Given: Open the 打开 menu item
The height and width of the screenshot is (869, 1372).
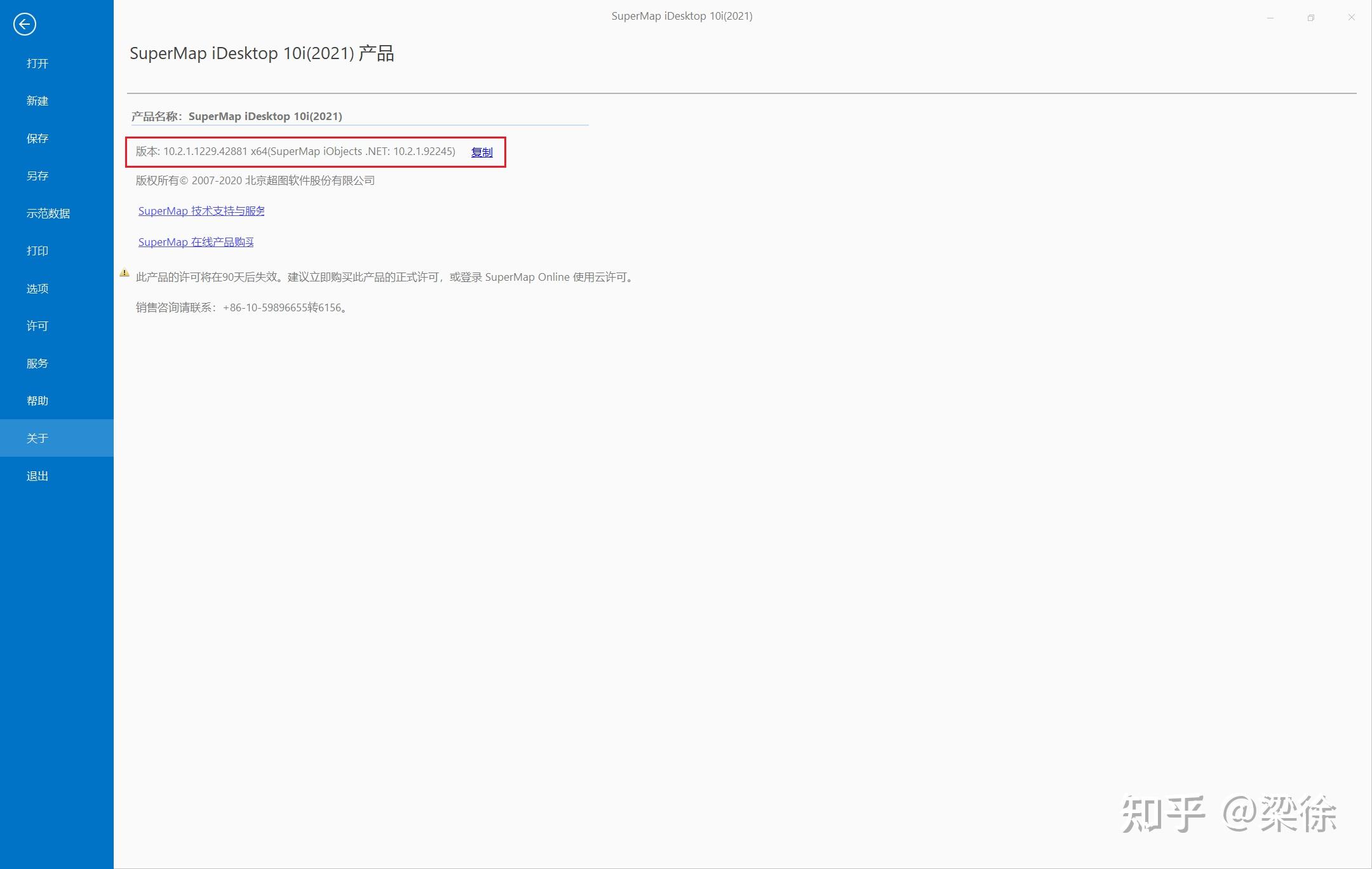Looking at the screenshot, I should [57, 64].
